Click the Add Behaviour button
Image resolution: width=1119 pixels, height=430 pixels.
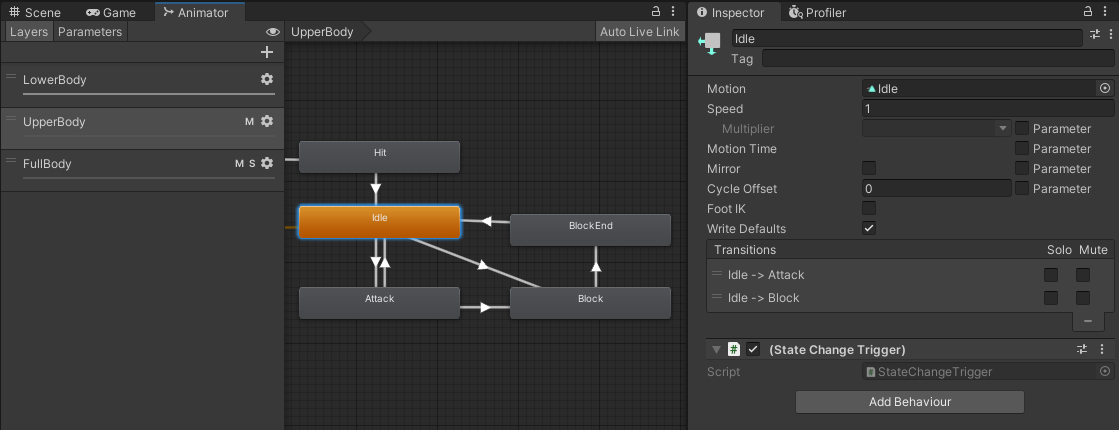click(x=909, y=402)
